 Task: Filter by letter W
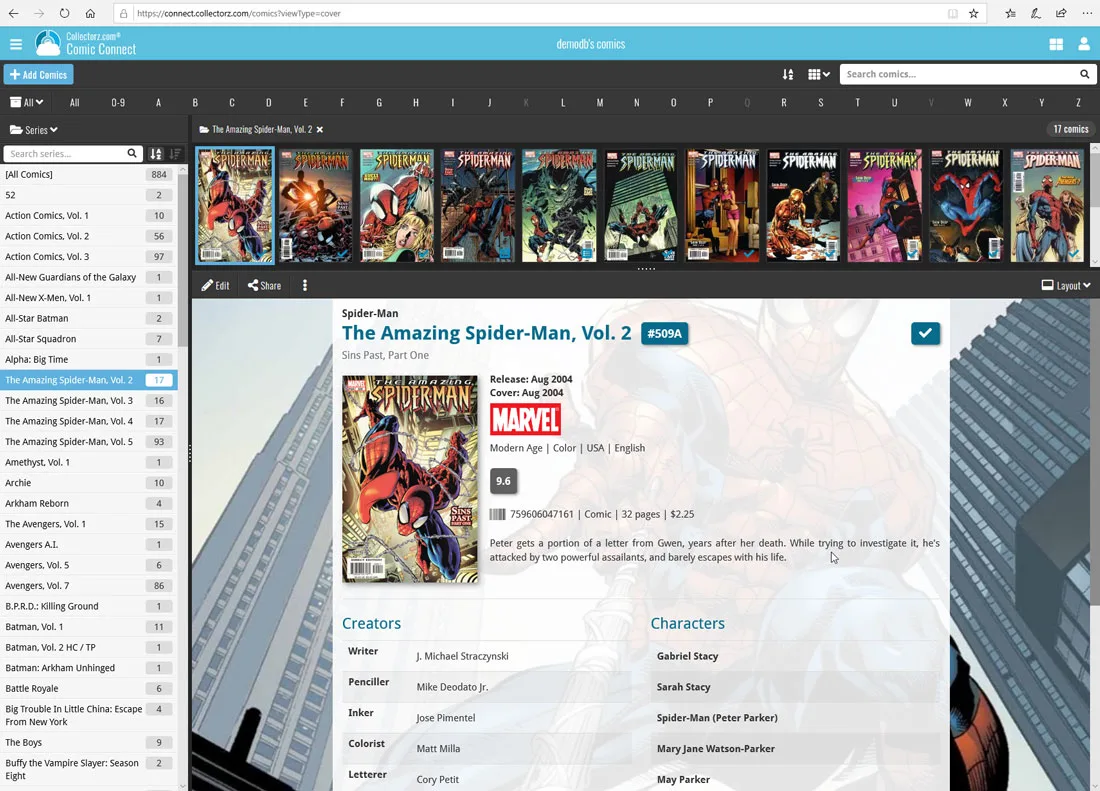point(968,102)
